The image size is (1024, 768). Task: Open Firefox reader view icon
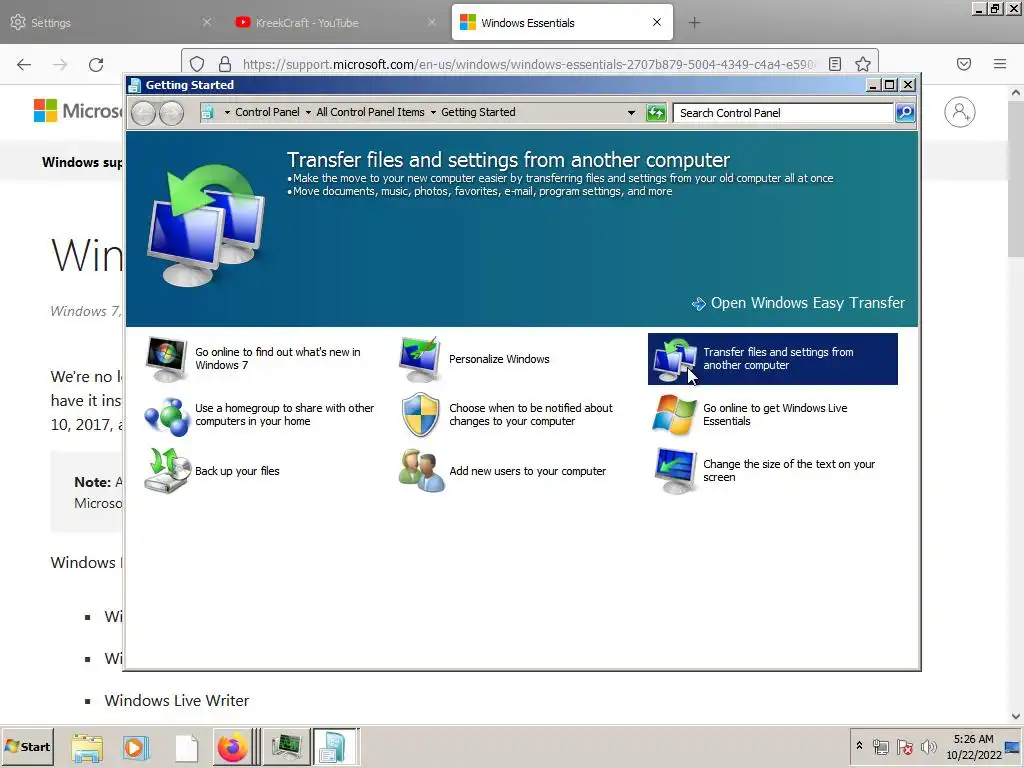(x=835, y=64)
